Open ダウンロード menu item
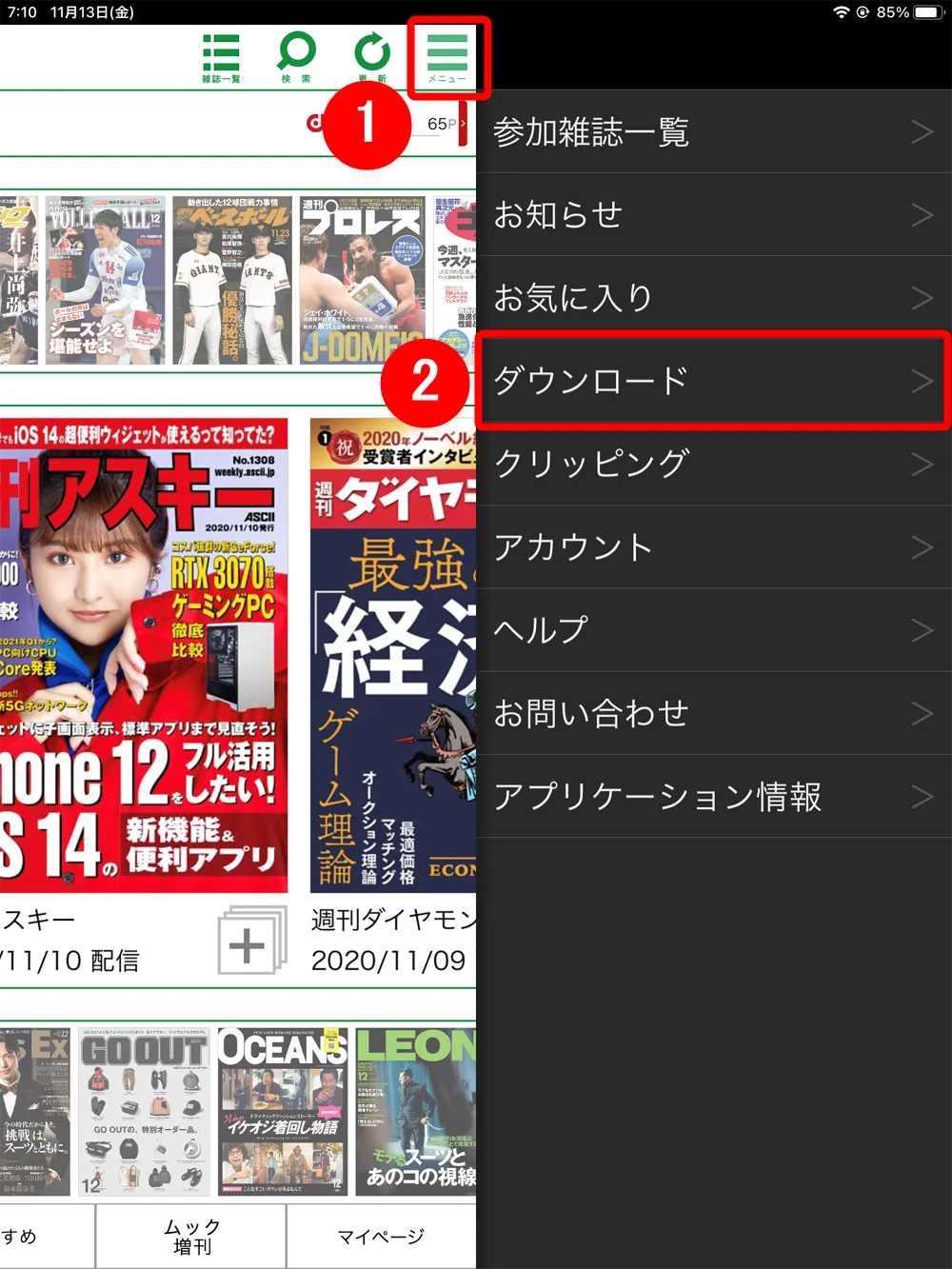952x1269 pixels. tap(714, 381)
